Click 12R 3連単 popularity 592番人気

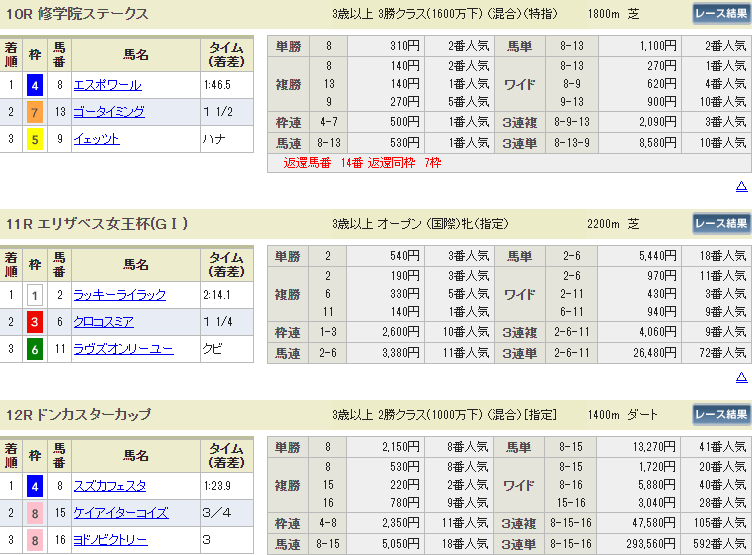click(719, 544)
